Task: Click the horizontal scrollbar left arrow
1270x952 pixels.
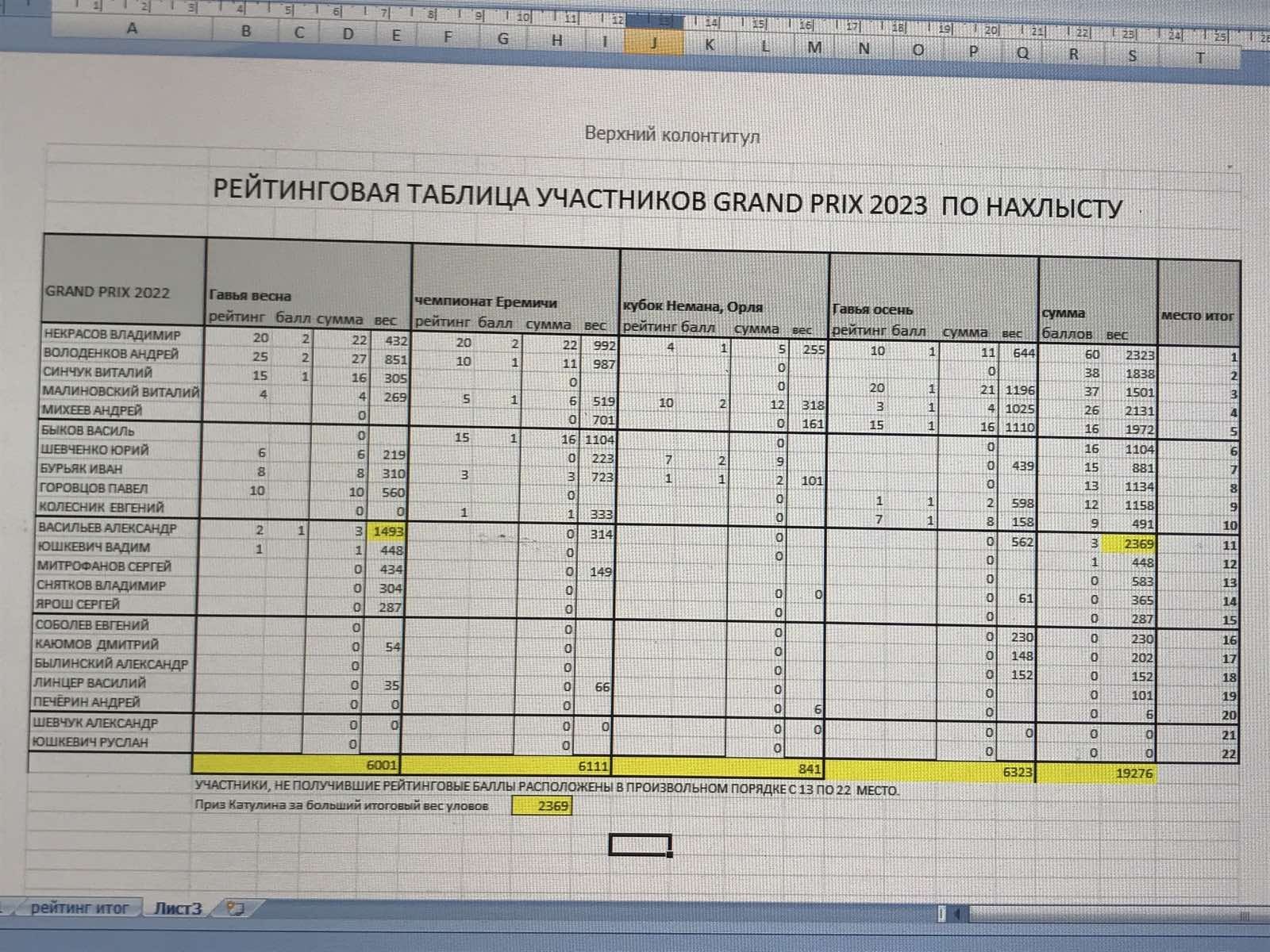Action: point(957,914)
